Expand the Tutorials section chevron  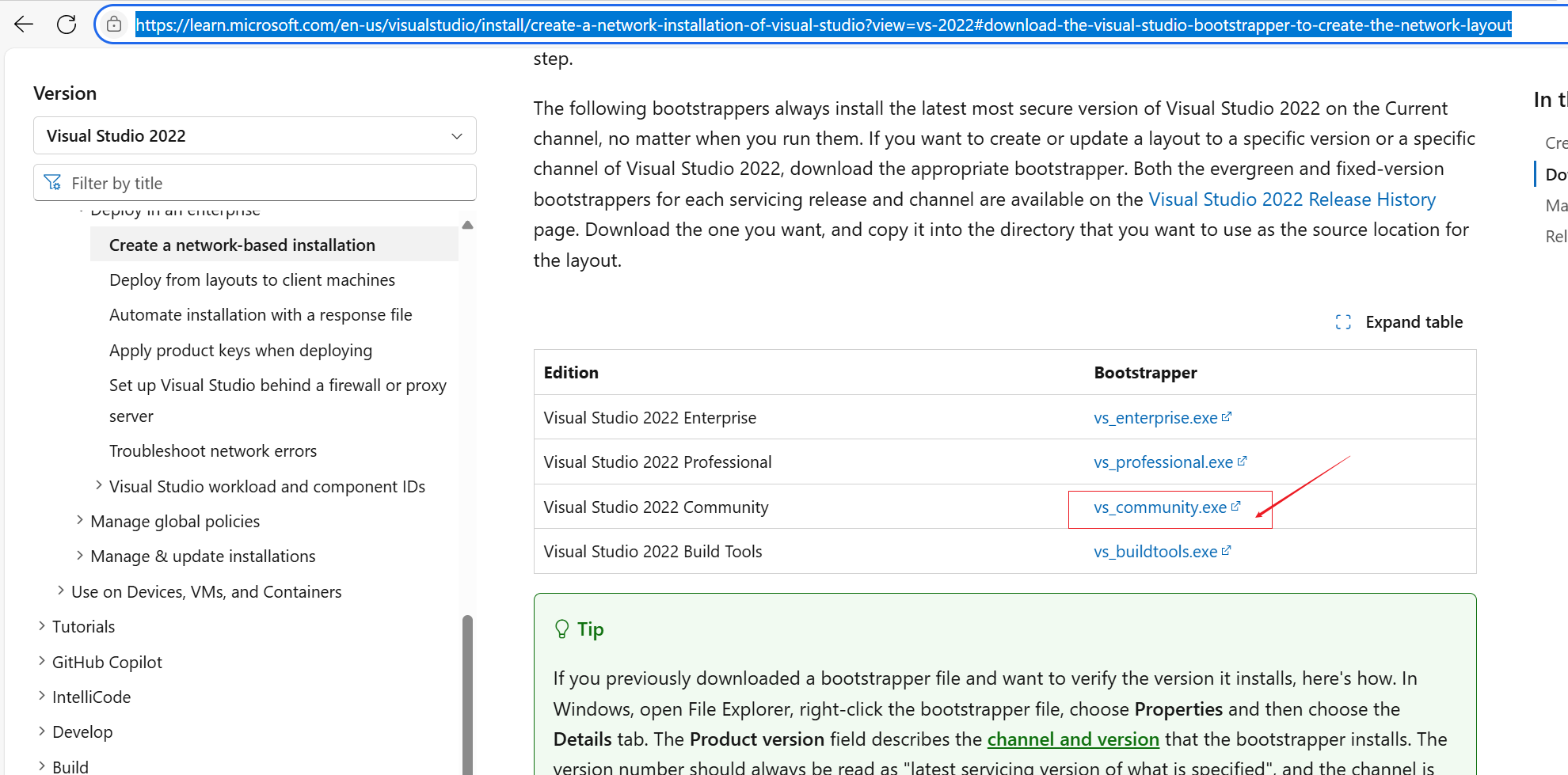pyautogui.click(x=42, y=625)
